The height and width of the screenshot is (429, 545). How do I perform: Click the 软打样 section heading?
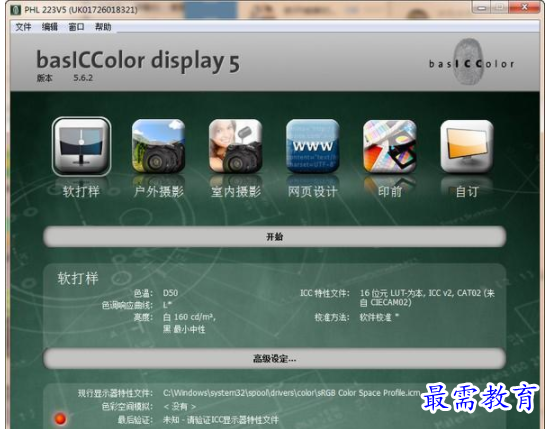(x=78, y=278)
